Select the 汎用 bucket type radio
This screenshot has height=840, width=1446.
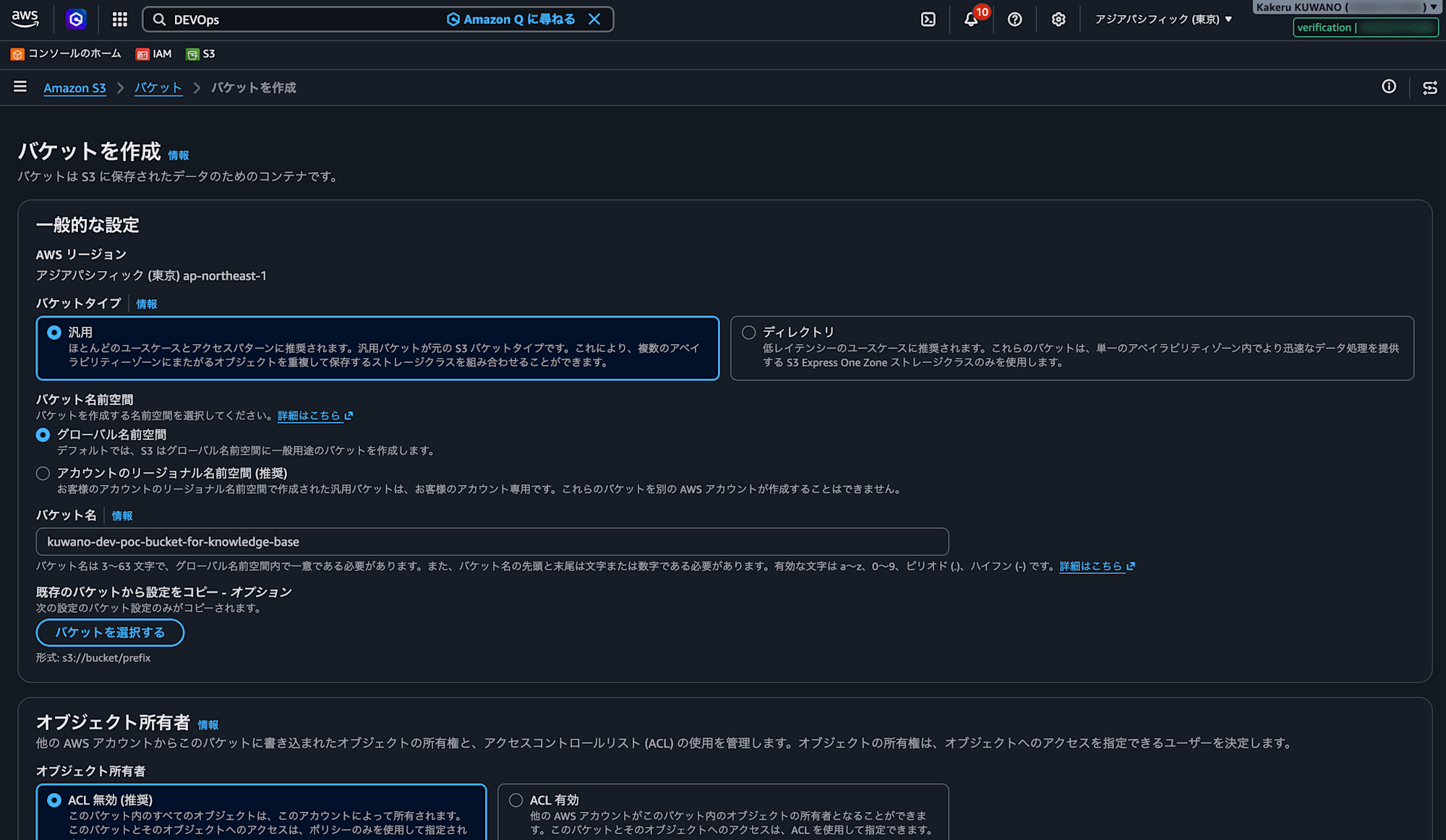pos(54,333)
